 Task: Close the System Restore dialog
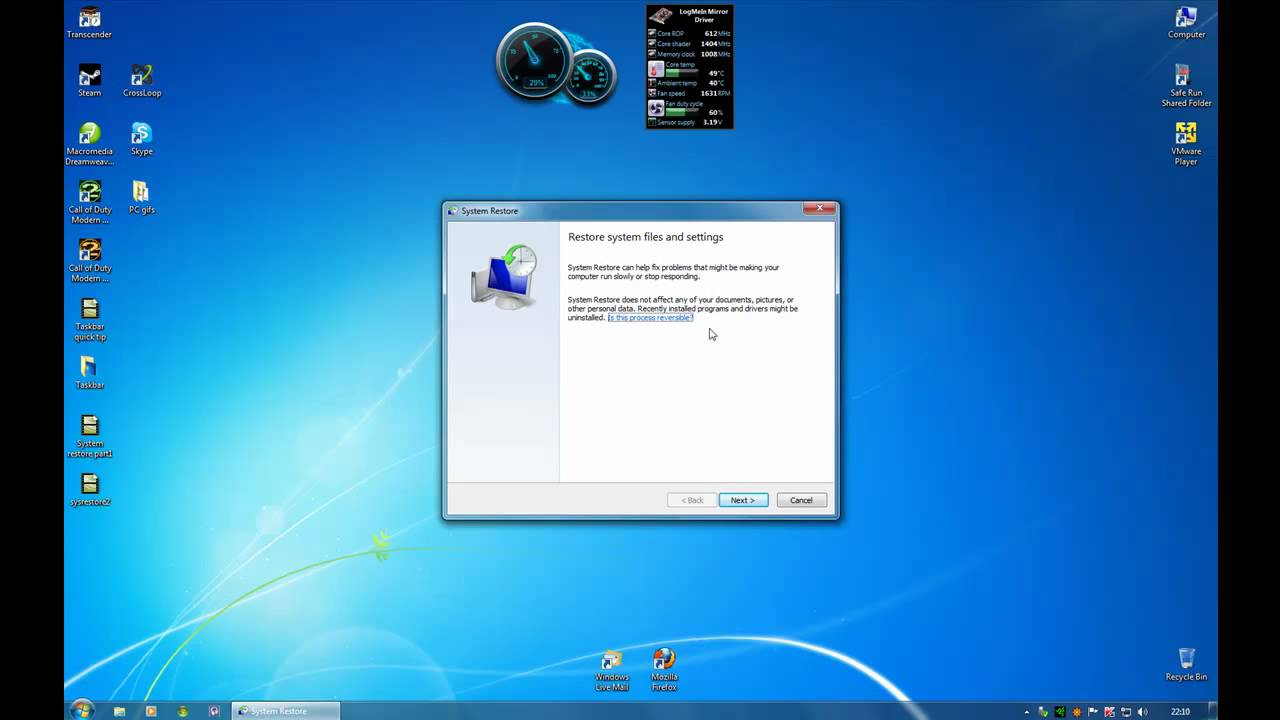[819, 208]
